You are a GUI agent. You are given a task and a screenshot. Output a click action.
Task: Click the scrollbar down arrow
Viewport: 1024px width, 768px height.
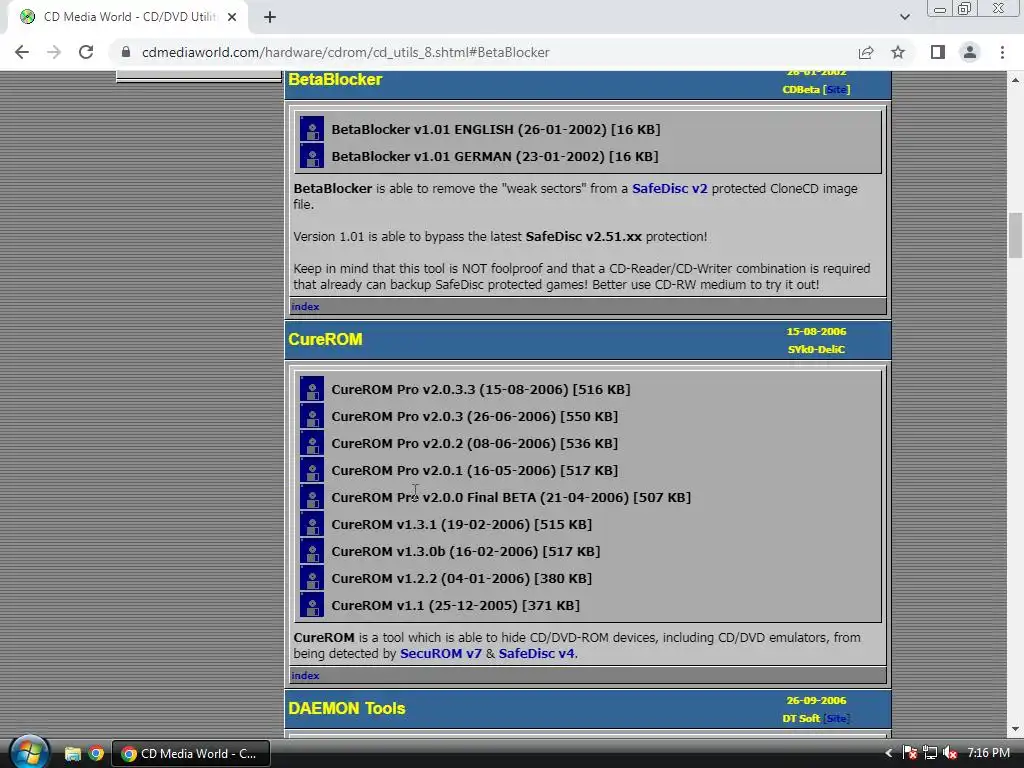(1015, 729)
